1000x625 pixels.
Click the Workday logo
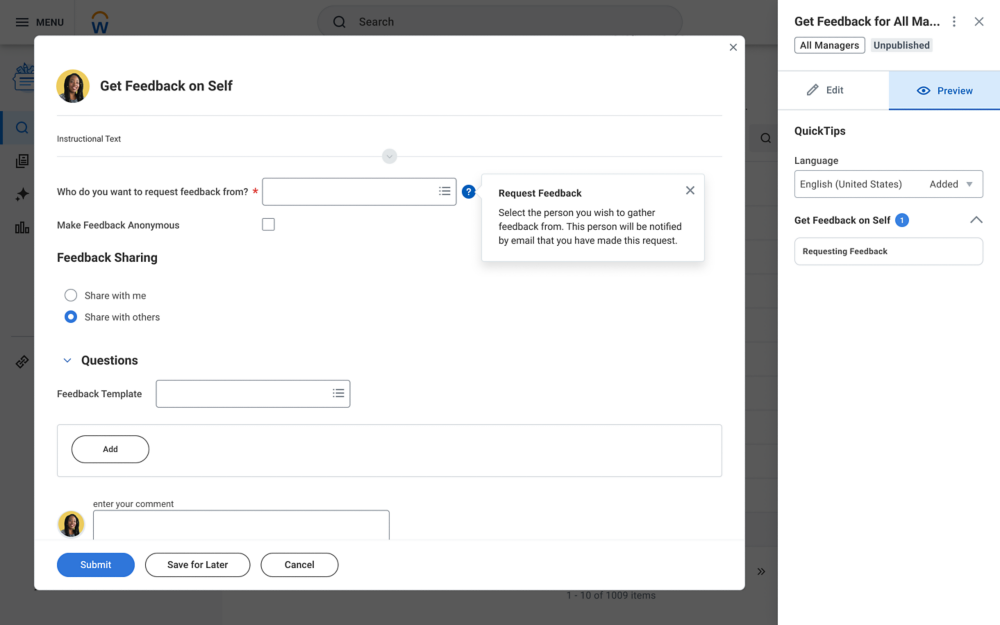point(100,22)
